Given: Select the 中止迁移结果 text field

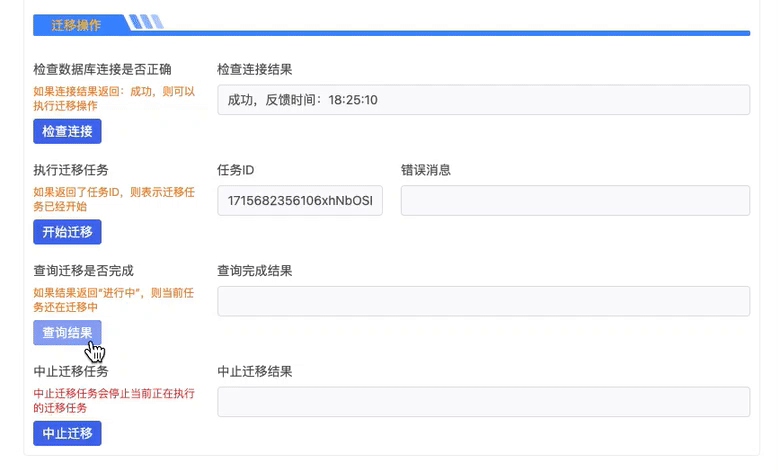Looking at the screenshot, I should click(483, 402).
